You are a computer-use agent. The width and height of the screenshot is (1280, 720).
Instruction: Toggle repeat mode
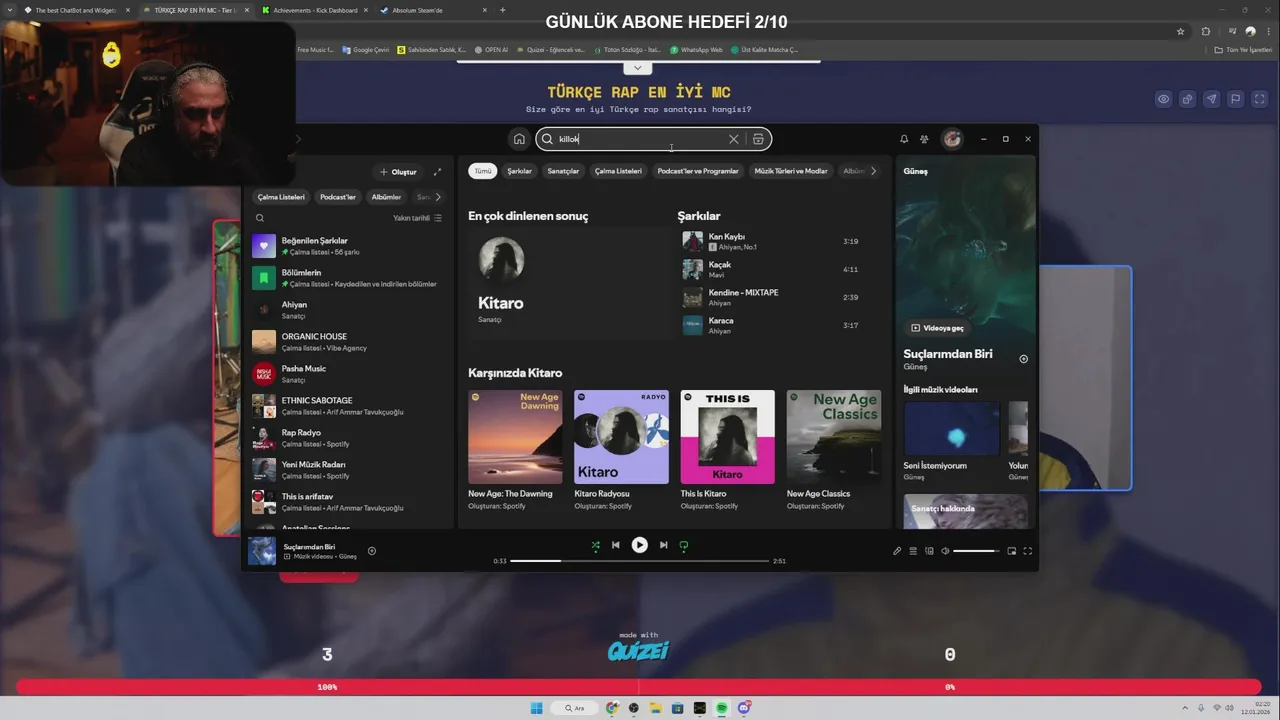coord(684,545)
